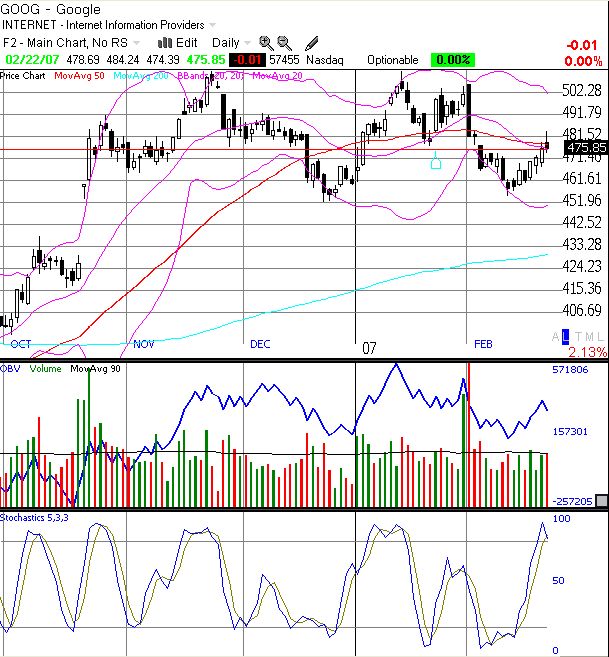
Task: Click the Volume indicator label
Action: coord(45,369)
